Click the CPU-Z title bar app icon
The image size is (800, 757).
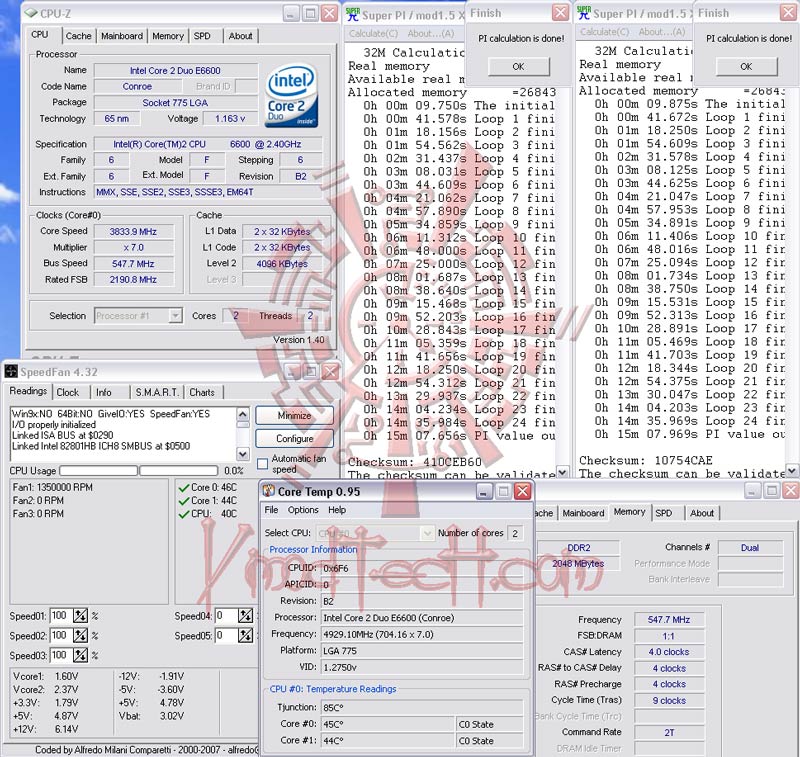pyautogui.click(x=31, y=13)
